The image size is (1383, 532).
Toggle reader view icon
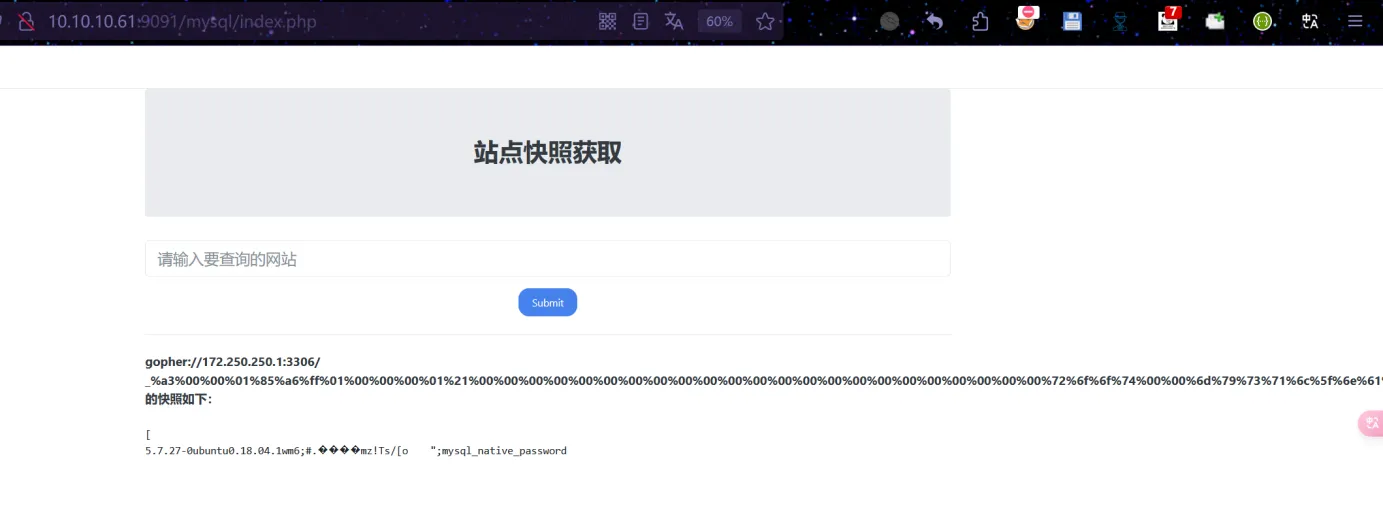click(x=641, y=21)
